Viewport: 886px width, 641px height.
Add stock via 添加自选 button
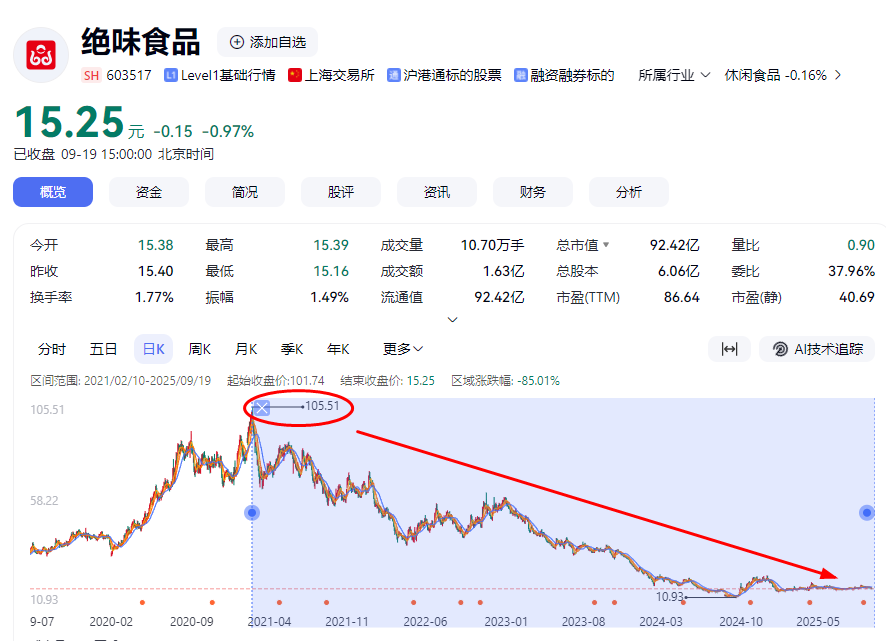(267, 42)
